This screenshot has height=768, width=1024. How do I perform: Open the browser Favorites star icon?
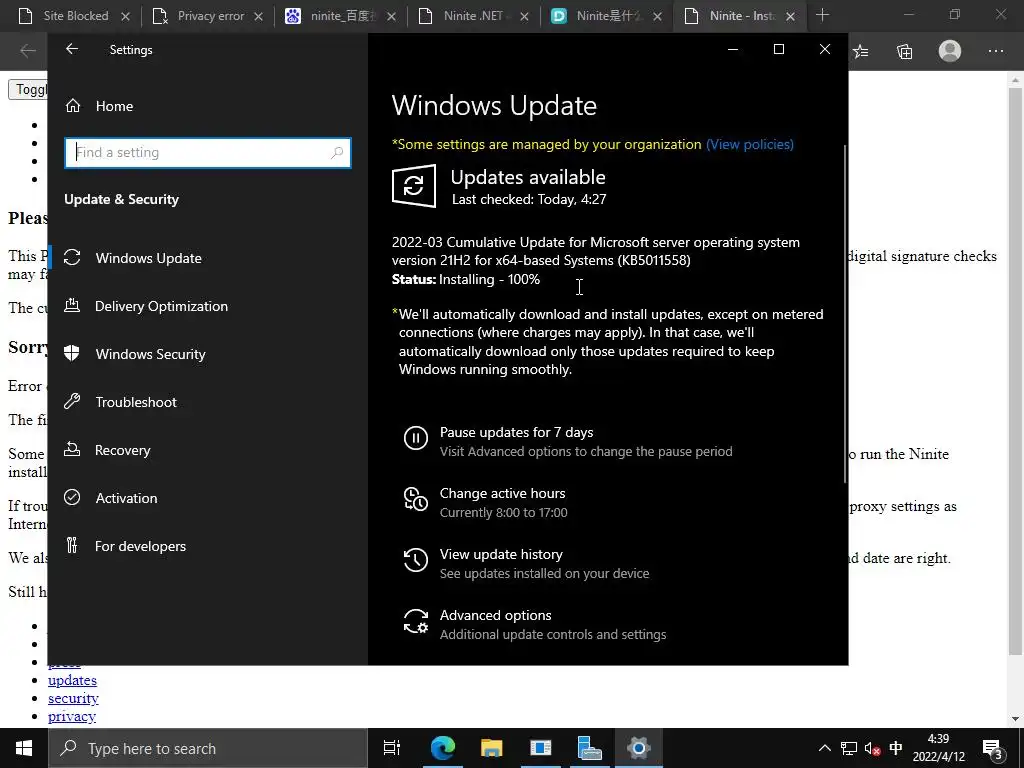point(861,51)
